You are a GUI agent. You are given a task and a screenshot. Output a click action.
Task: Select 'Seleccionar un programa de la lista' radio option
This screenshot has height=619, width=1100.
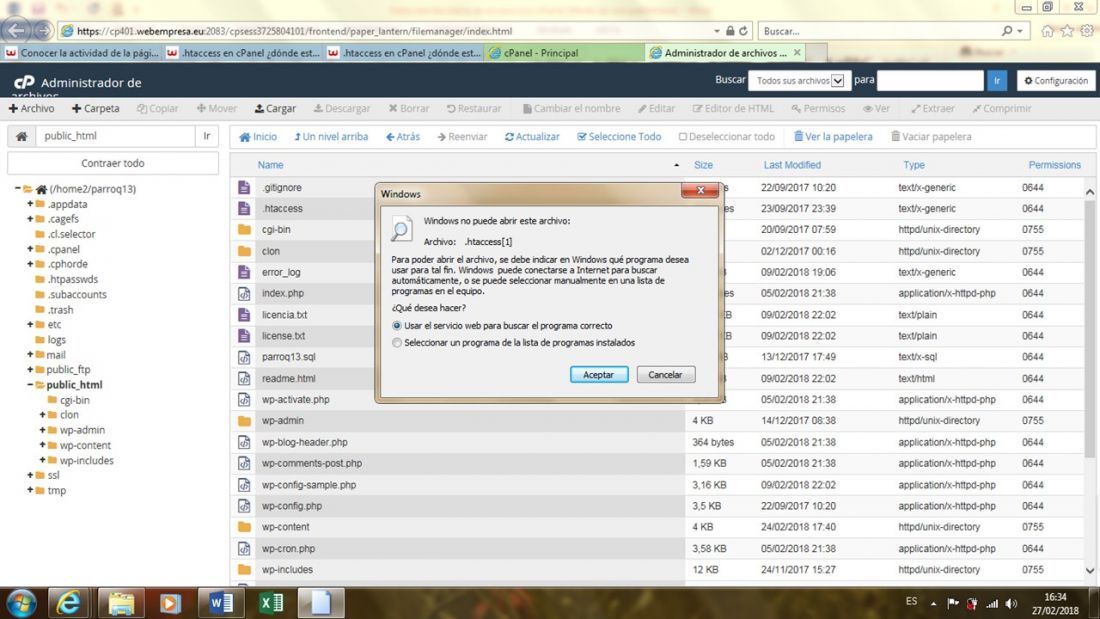[x=397, y=342]
